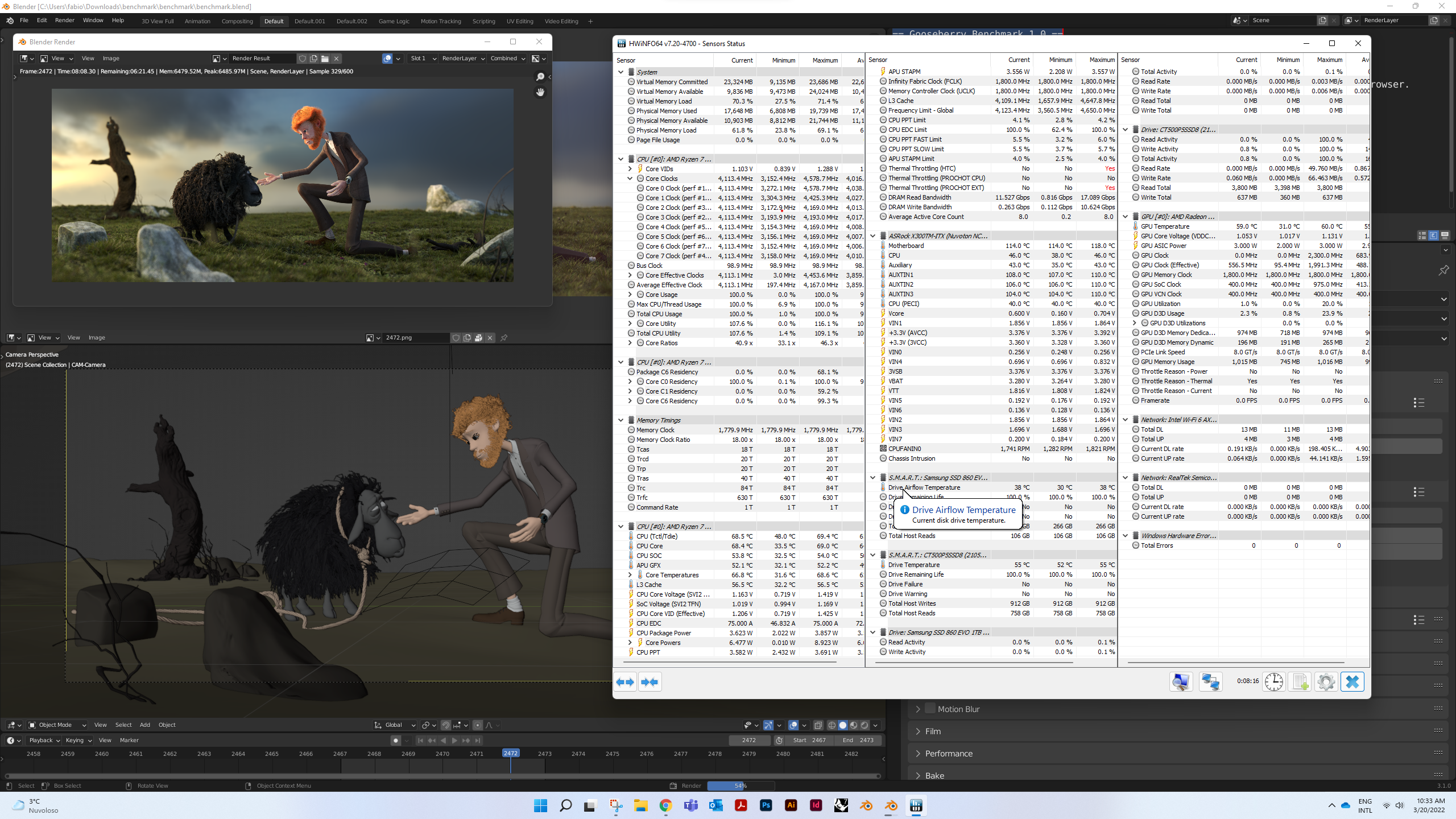This screenshot has width=1456, height=819.
Task: Click the HWiNFO log file icon
Action: (1300, 681)
